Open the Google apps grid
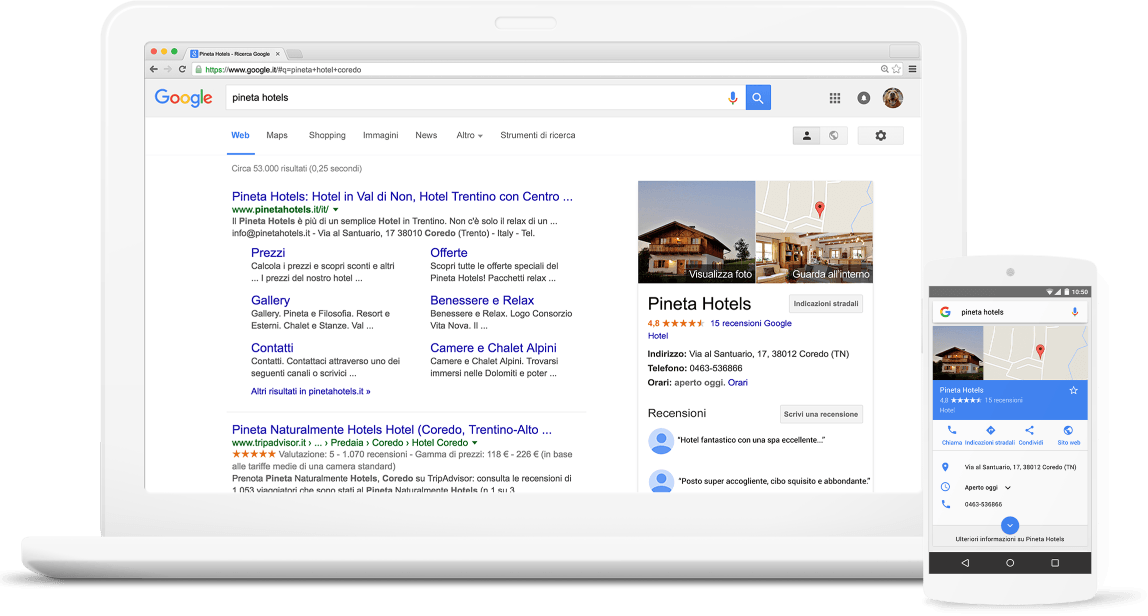Screen dimensions: 1148x616 click(x=835, y=98)
